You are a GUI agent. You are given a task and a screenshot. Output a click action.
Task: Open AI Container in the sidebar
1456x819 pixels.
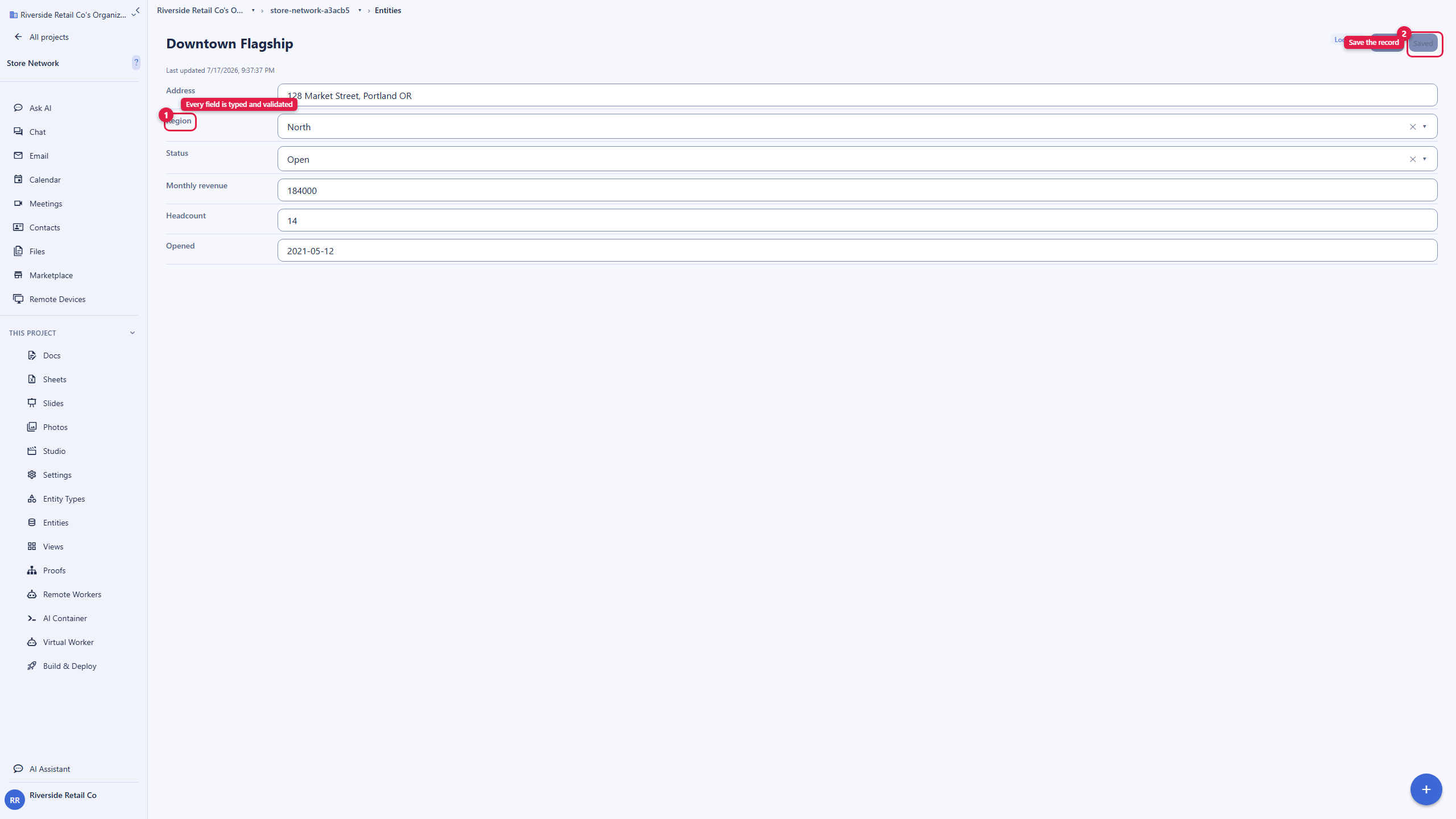pyautogui.click(x=65, y=618)
